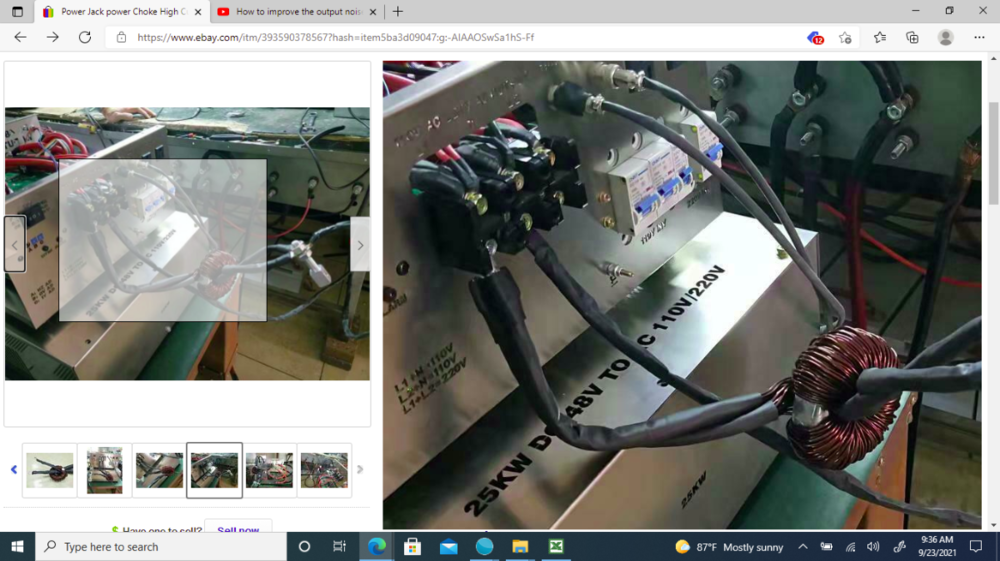1000x561 pixels.
Task: Open weather widget 87°F Mostly sunny
Action: click(730, 546)
